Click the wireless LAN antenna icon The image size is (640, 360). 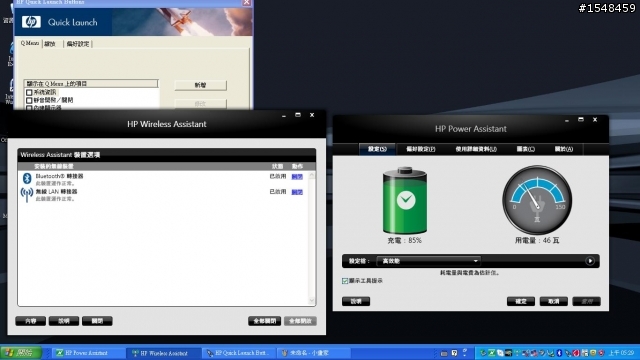(x=27, y=194)
